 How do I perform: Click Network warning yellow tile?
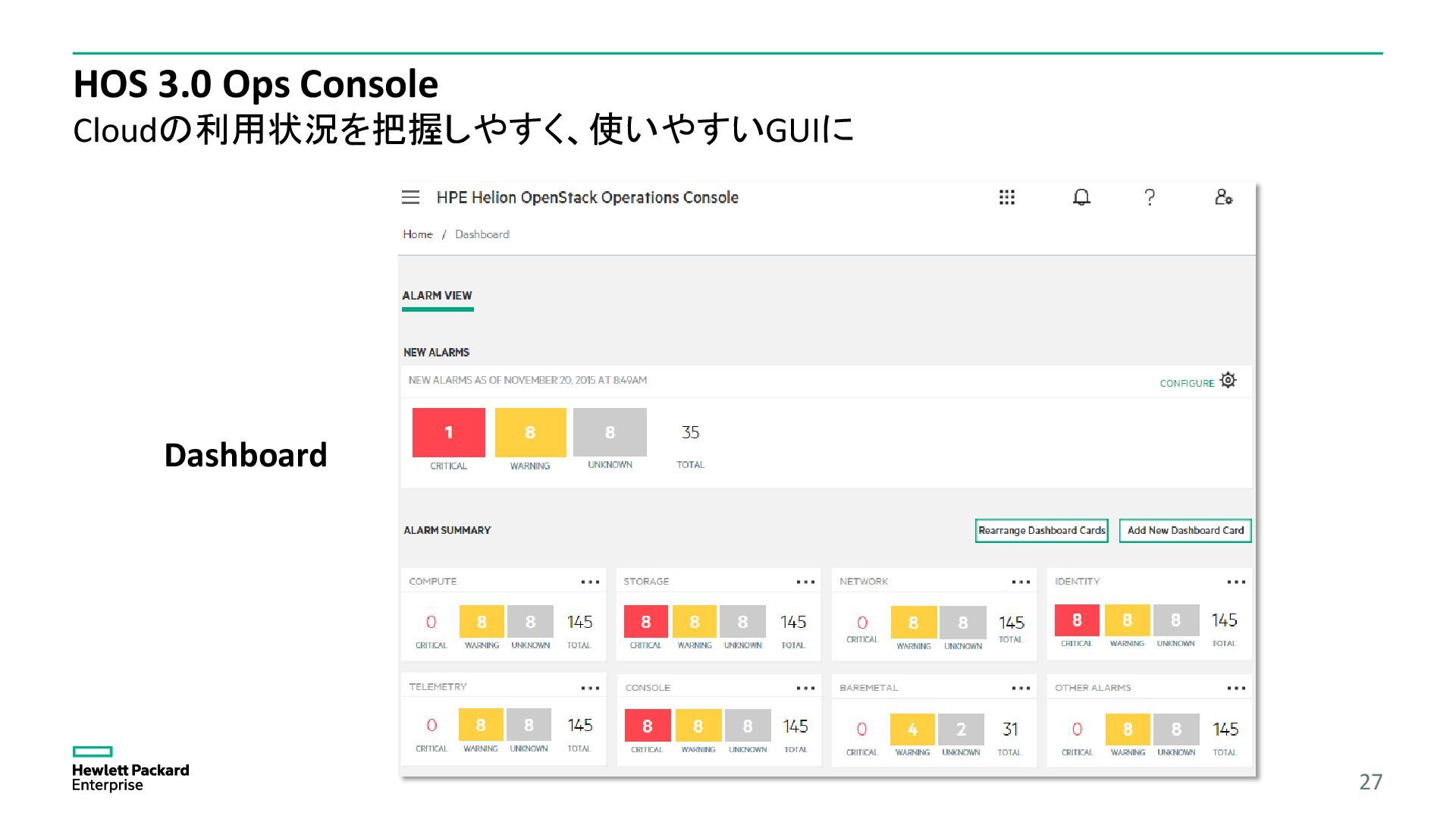click(914, 623)
